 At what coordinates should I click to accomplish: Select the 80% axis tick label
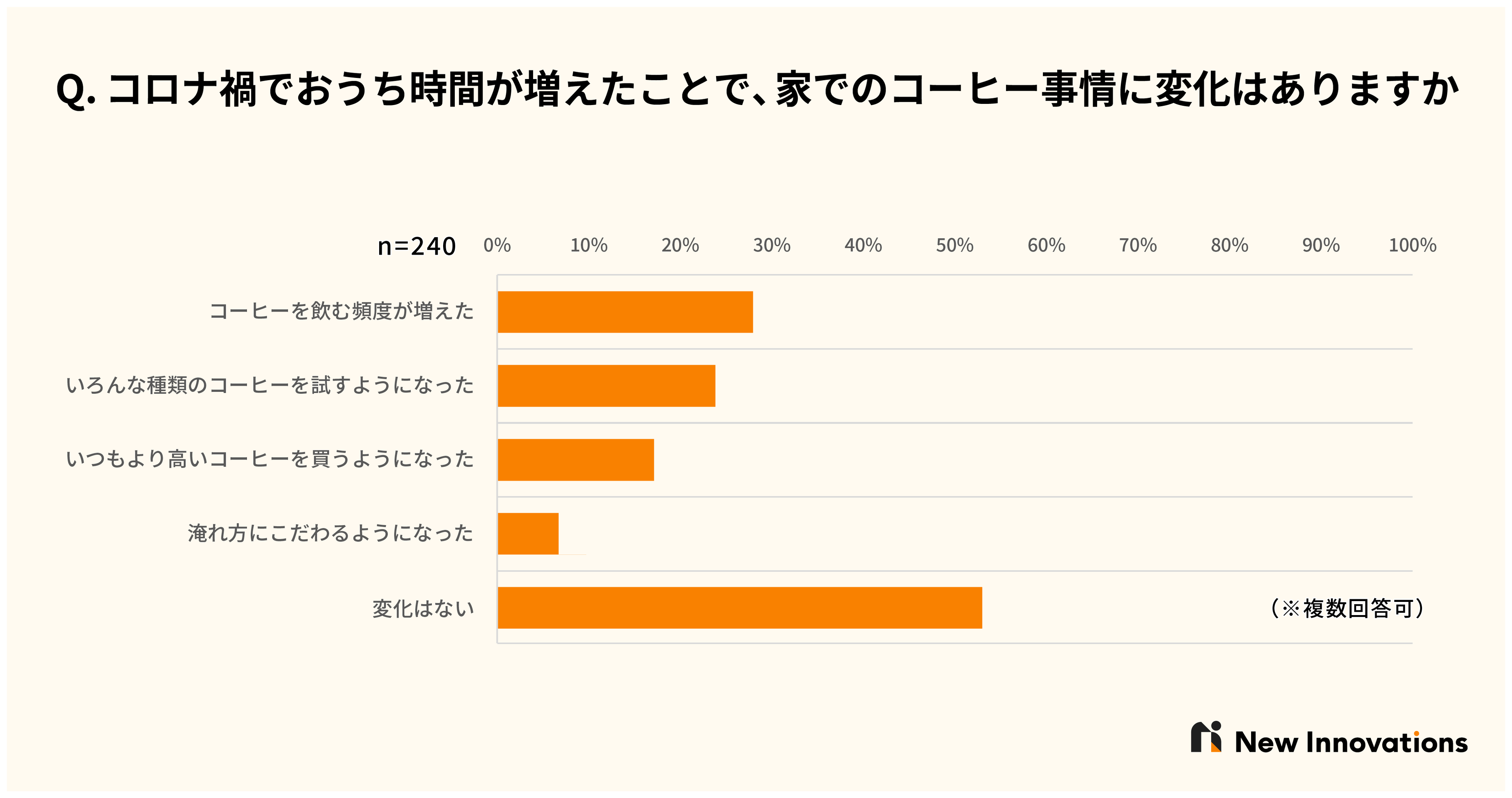pos(1229,245)
